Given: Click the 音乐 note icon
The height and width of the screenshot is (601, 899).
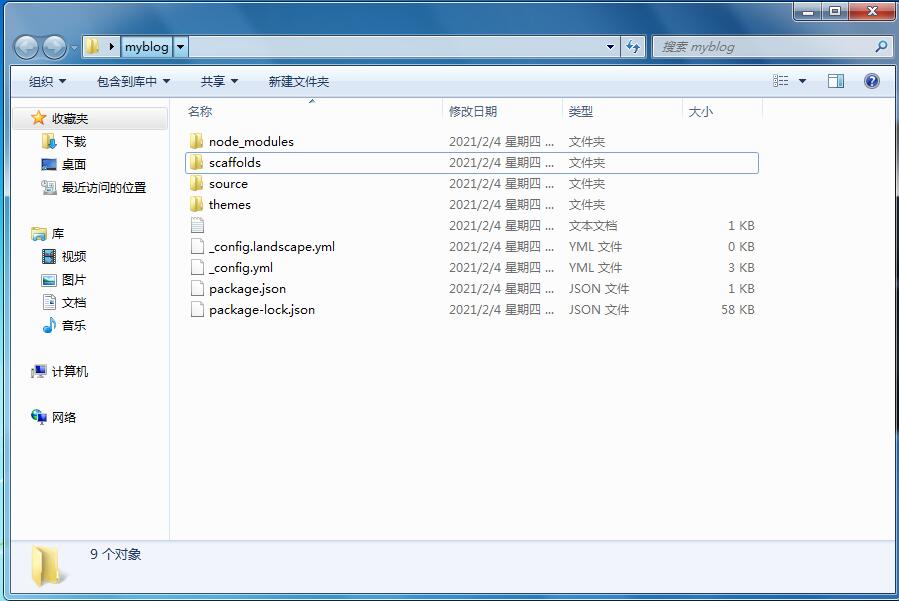Looking at the screenshot, I should (x=49, y=325).
